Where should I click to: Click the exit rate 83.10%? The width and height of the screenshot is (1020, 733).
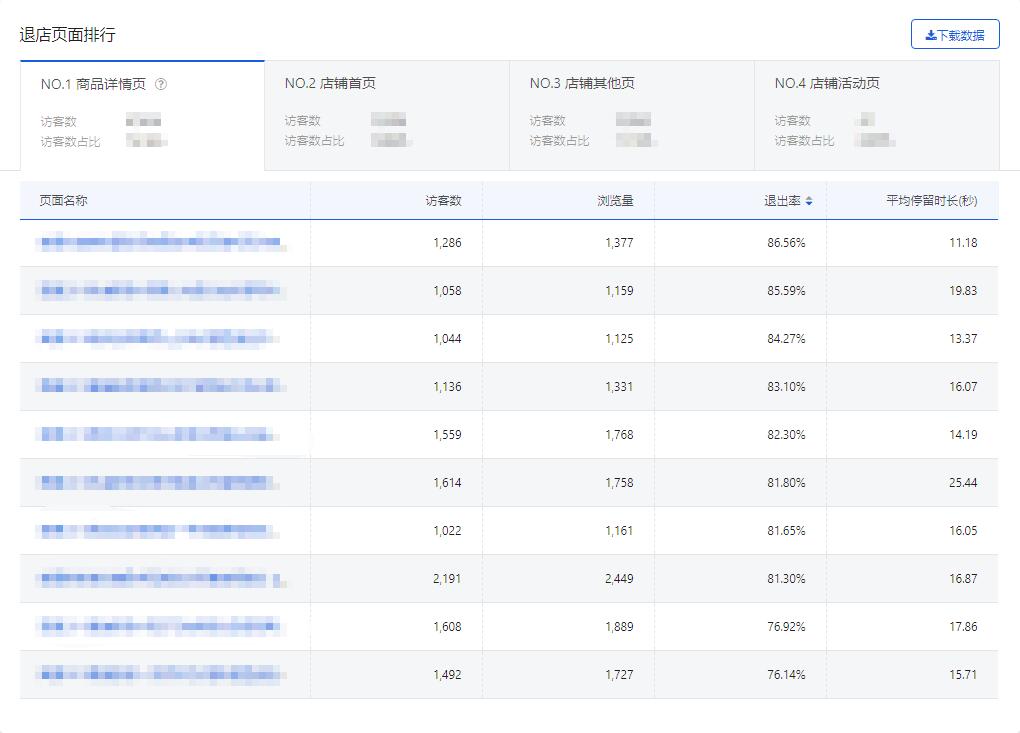point(786,386)
